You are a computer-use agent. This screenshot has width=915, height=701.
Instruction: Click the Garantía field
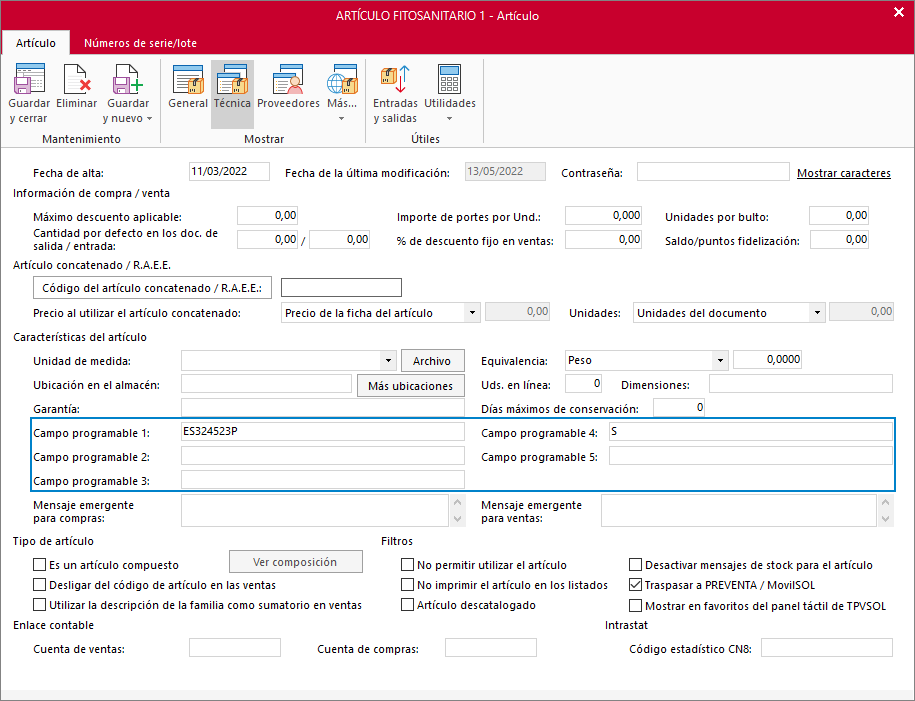(x=323, y=407)
